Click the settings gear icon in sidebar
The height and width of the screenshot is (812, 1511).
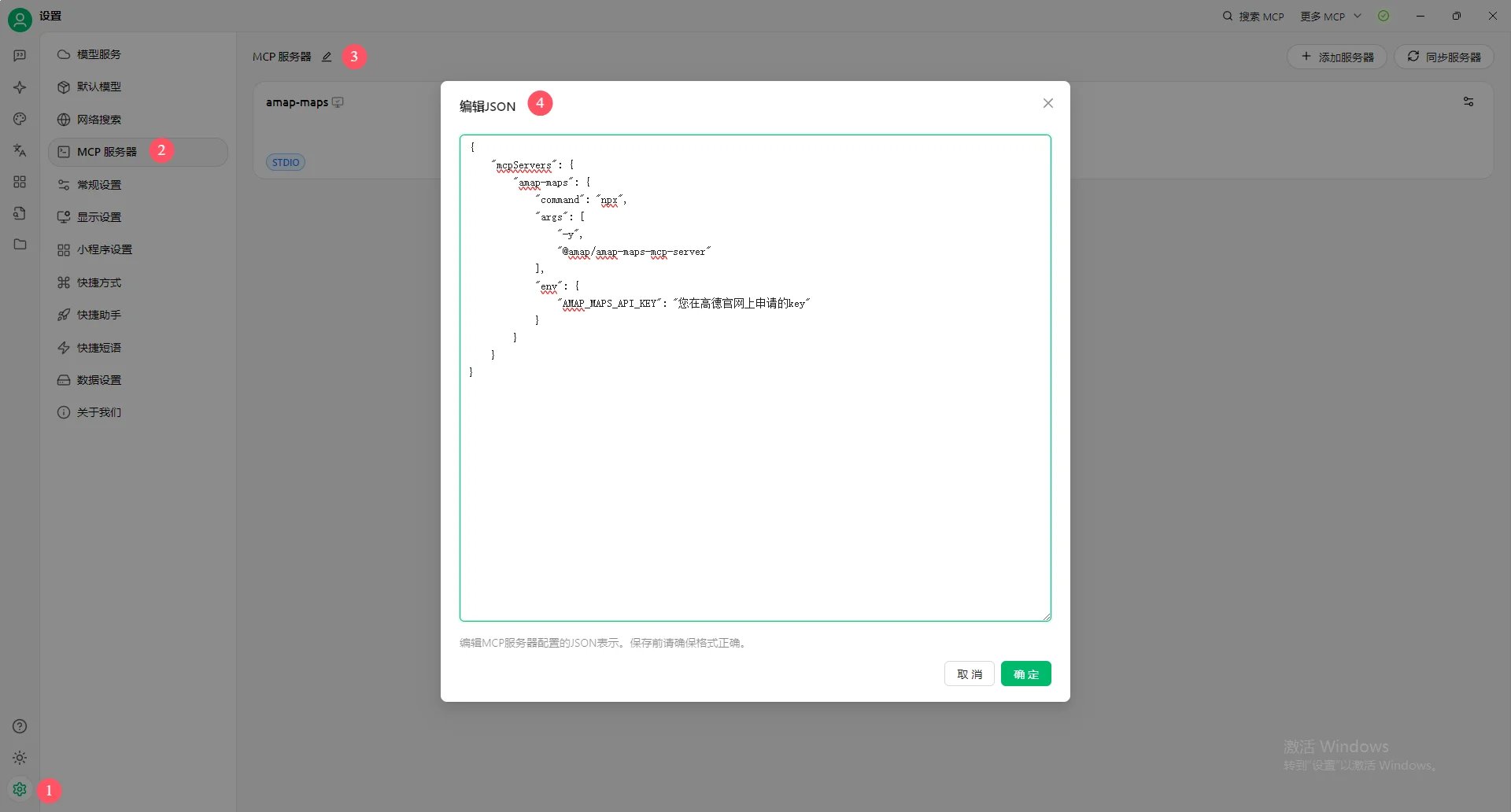[x=20, y=789]
